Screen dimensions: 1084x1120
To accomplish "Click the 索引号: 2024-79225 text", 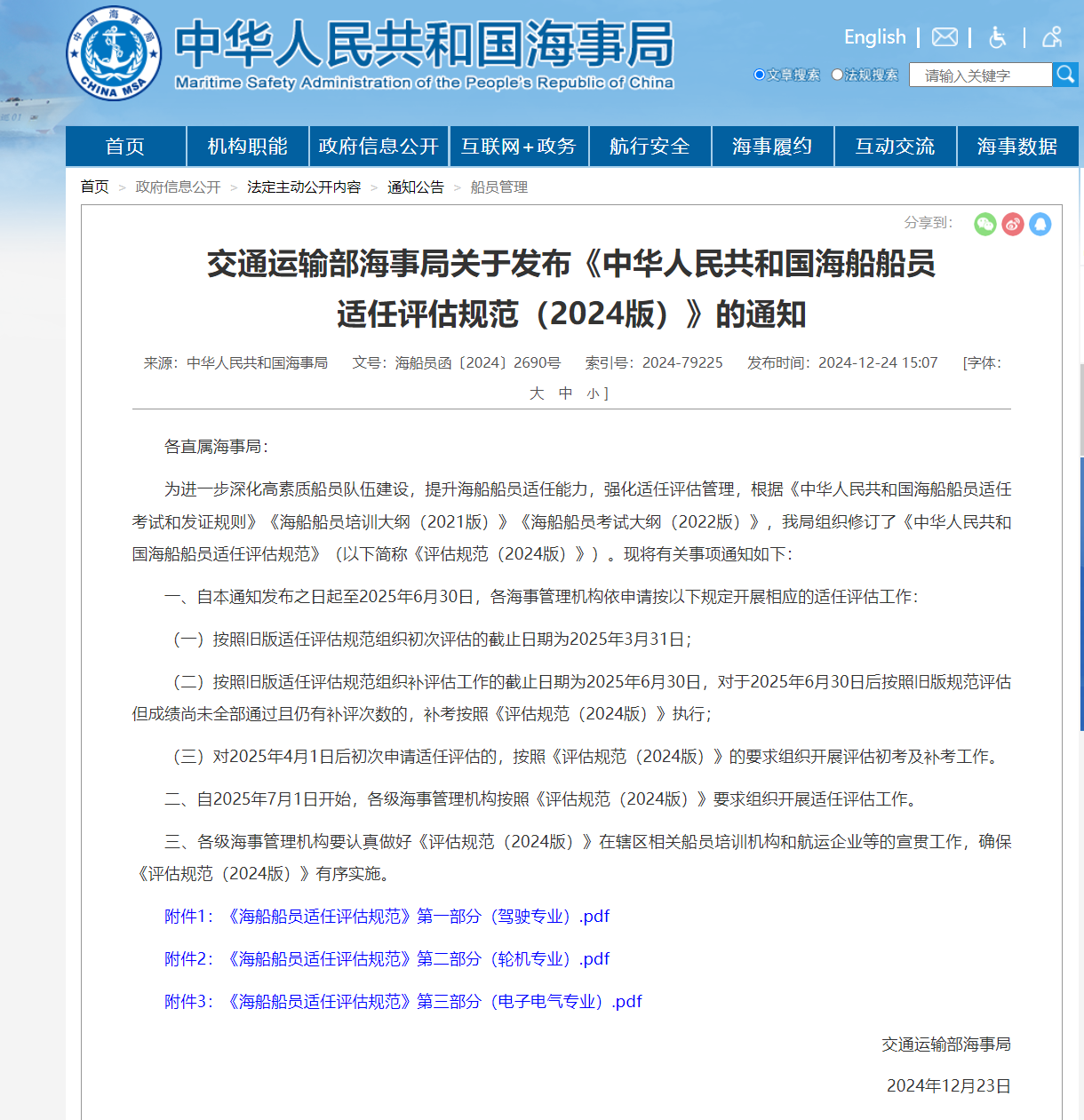I will point(654,362).
